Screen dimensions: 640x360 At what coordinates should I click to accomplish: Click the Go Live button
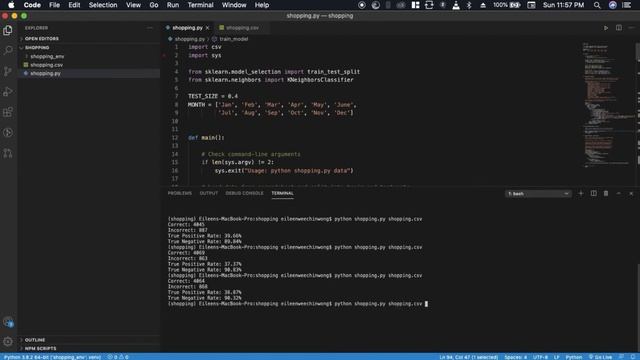pos(600,357)
